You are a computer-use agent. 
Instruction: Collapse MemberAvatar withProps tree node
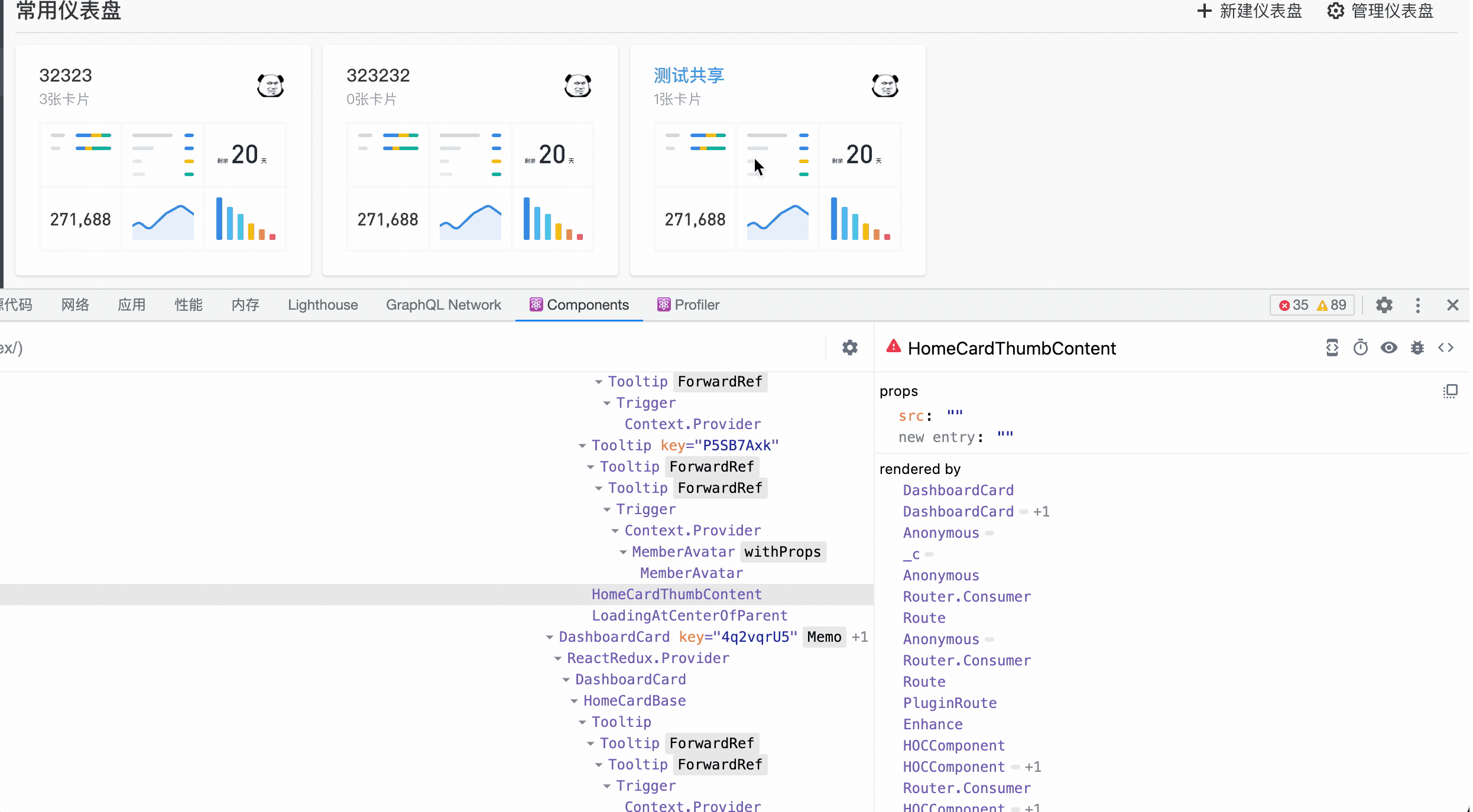pyautogui.click(x=623, y=552)
